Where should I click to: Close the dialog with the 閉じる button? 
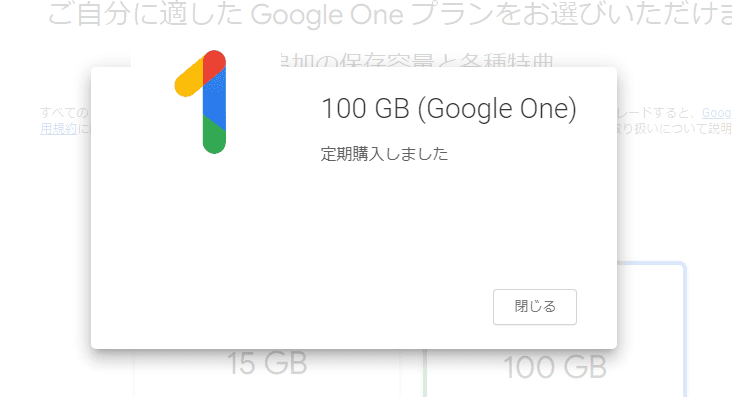point(535,307)
